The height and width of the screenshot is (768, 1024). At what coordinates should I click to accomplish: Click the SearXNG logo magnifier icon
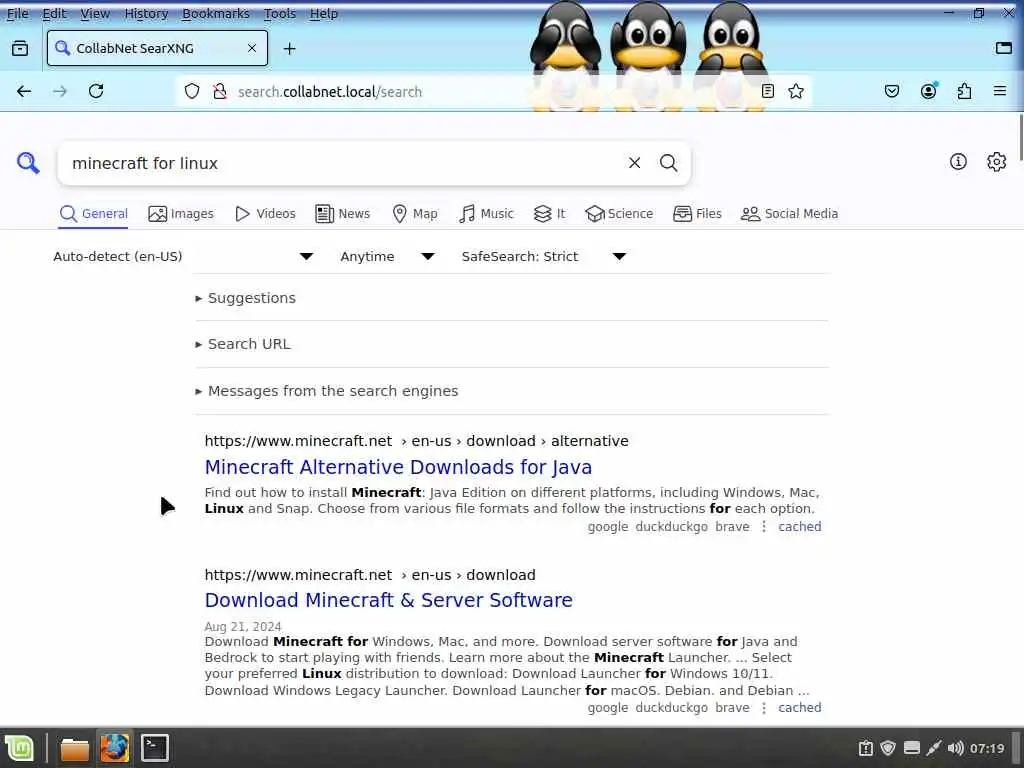(28, 163)
